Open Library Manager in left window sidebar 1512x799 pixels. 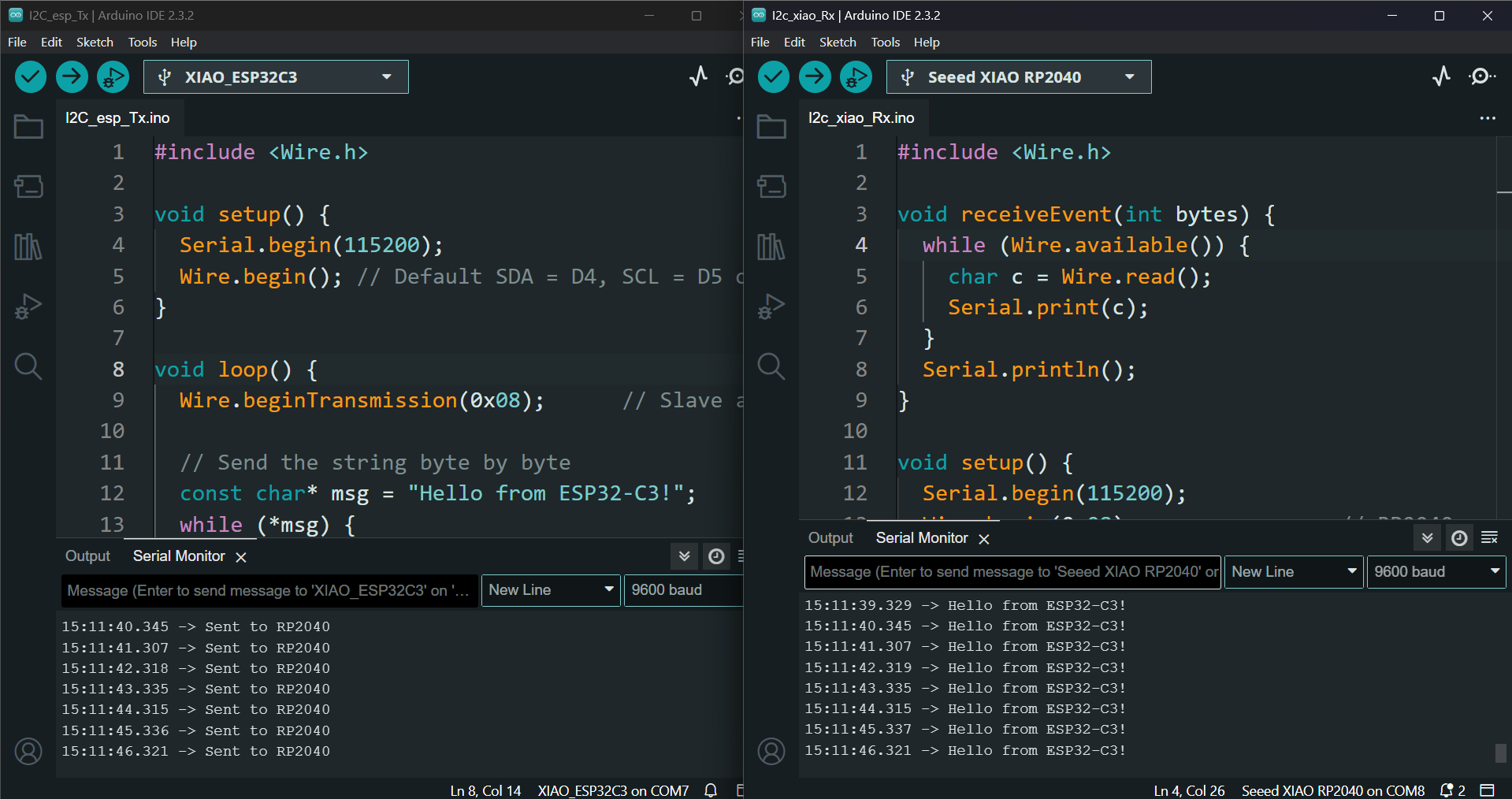click(x=28, y=247)
